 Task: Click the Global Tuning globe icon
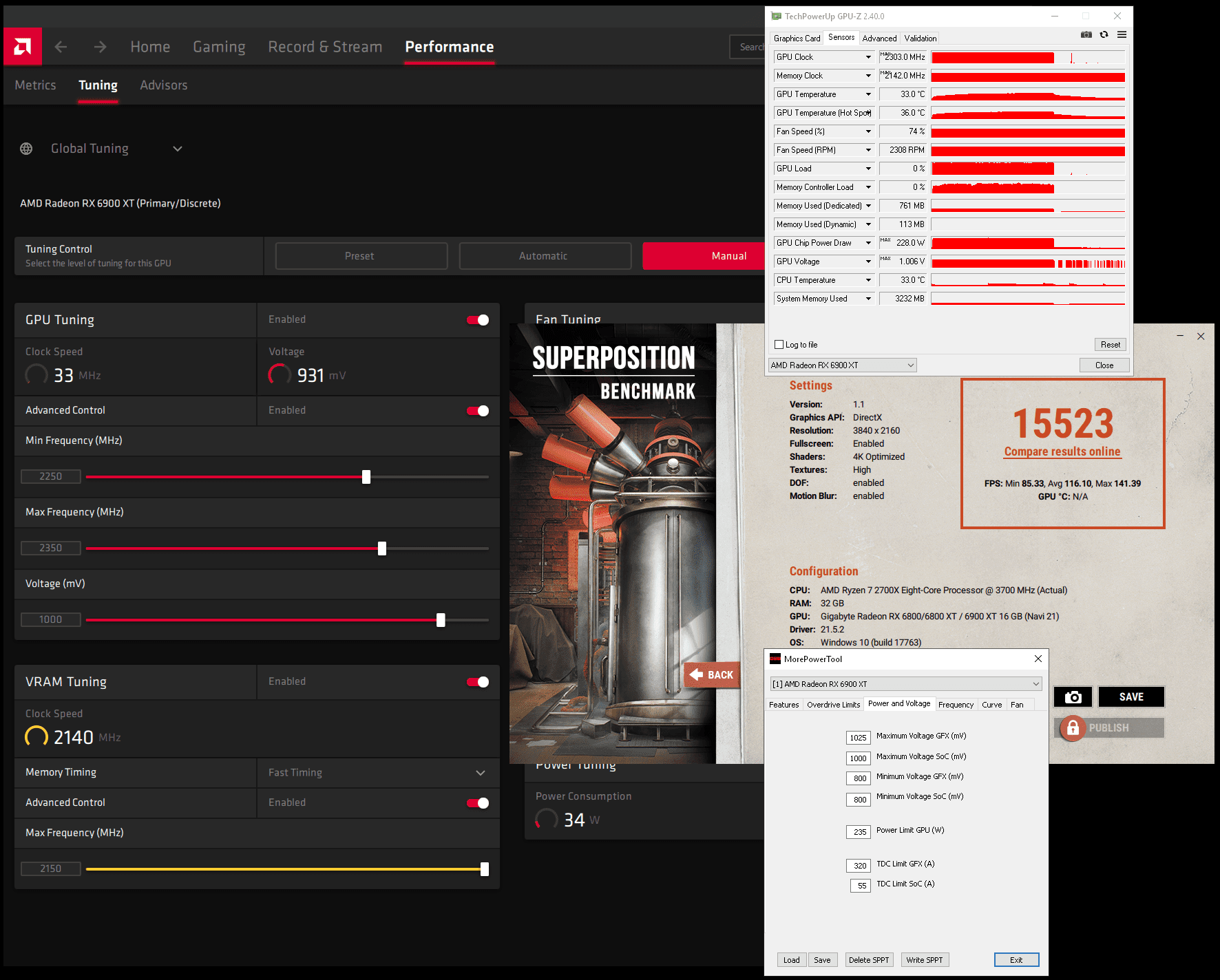coord(26,149)
